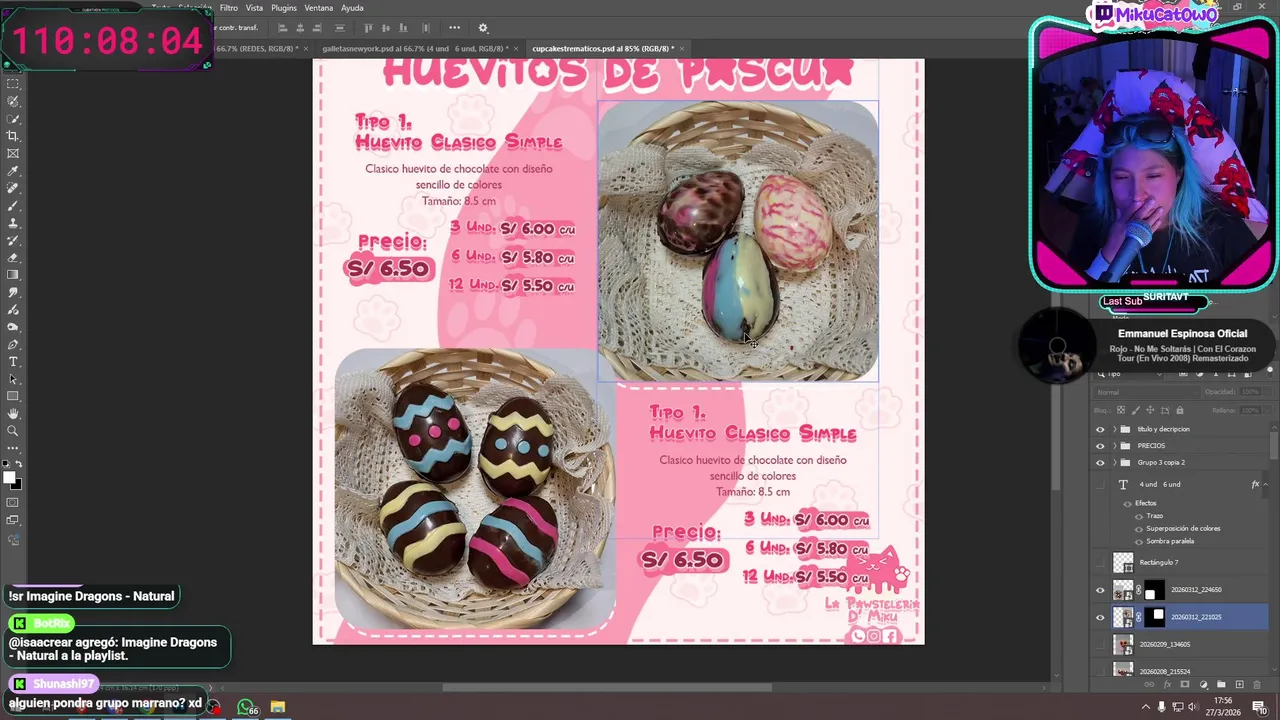Select the Eyedropper tool

pyautogui.click(x=13, y=171)
